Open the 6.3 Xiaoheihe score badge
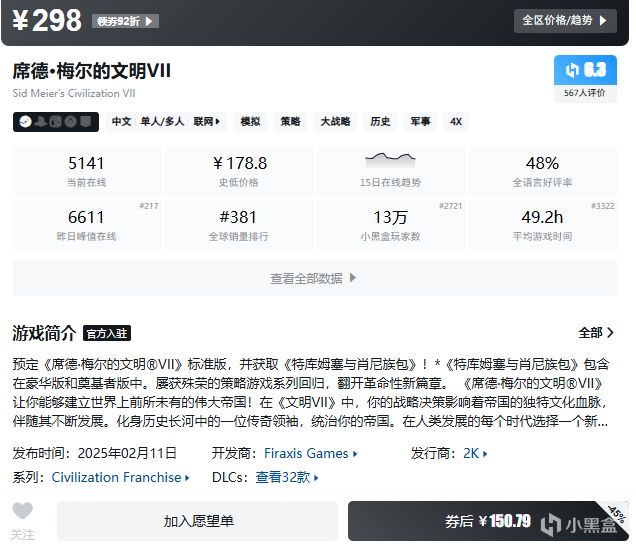 point(585,70)
